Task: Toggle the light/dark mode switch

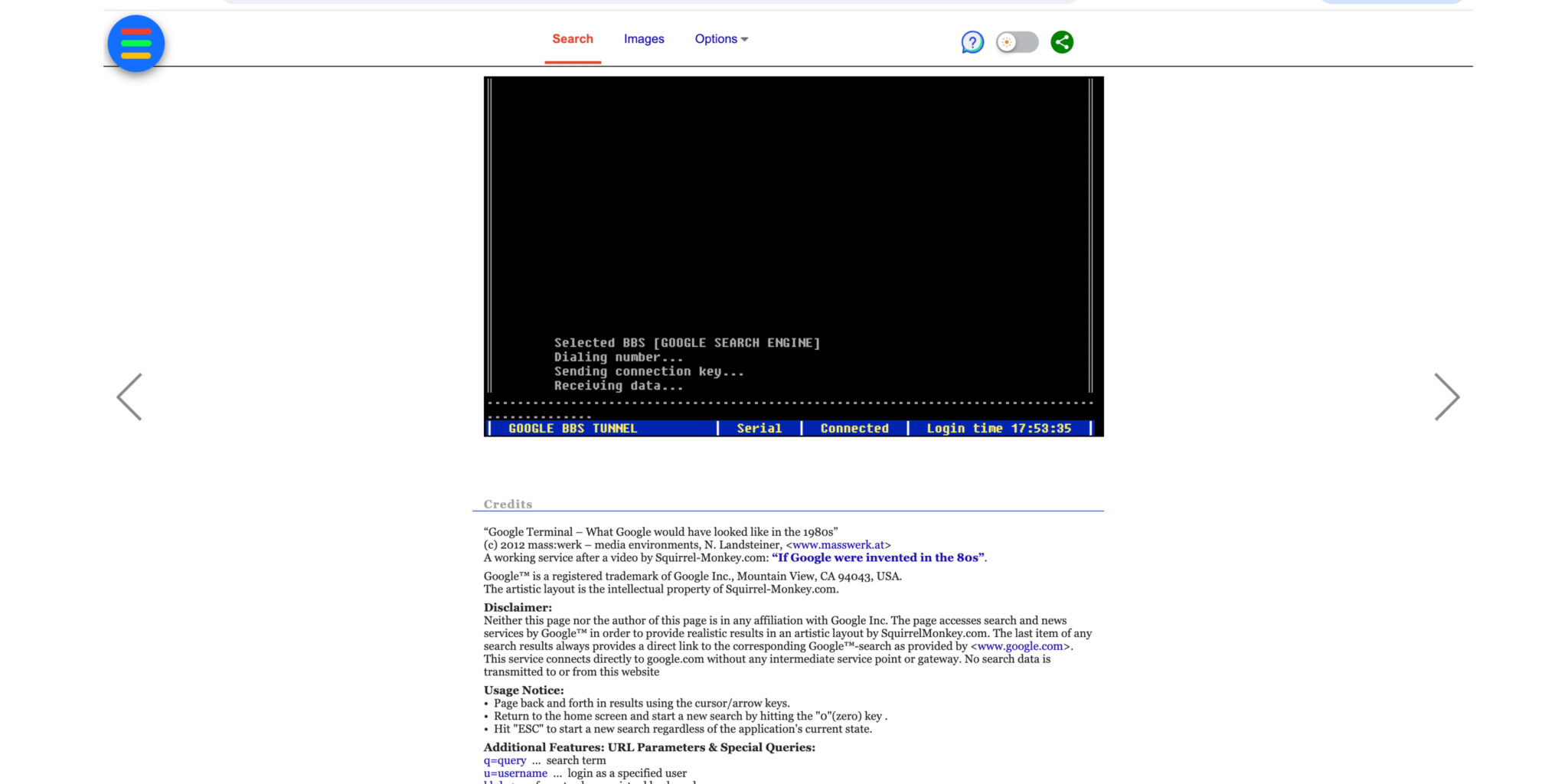Action: click(1017, 42)
